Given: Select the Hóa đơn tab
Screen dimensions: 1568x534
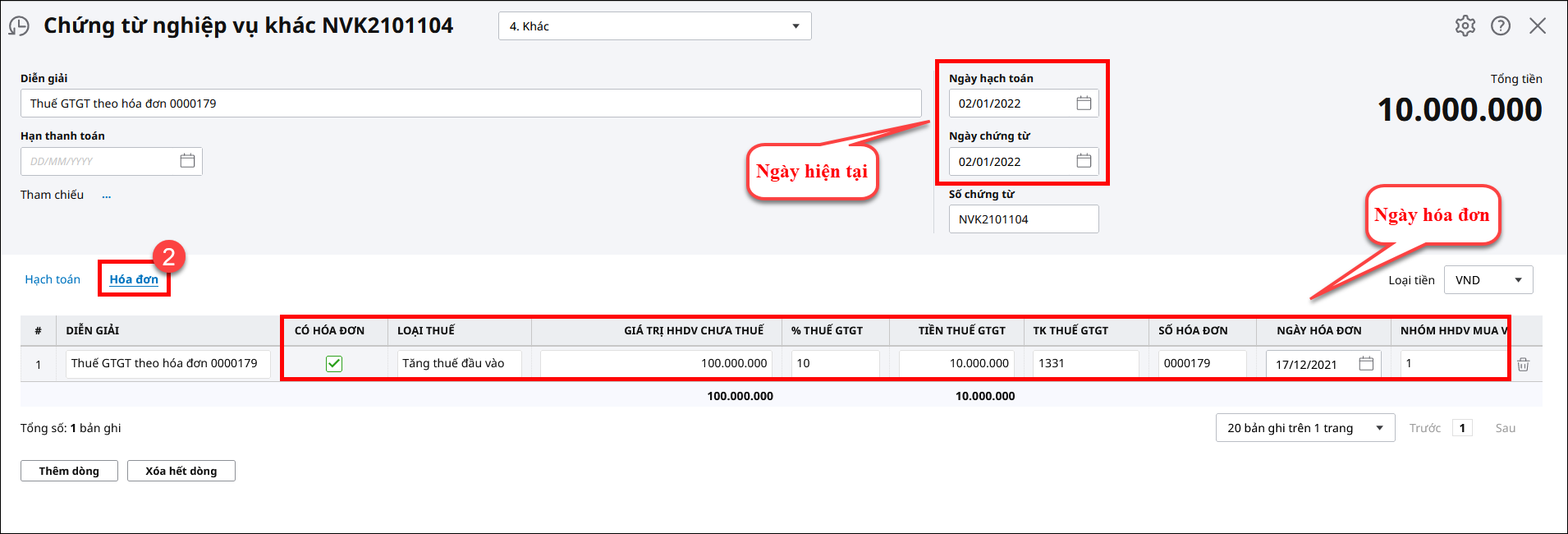Looking at the screenshot, I should (x=134, y=279).
